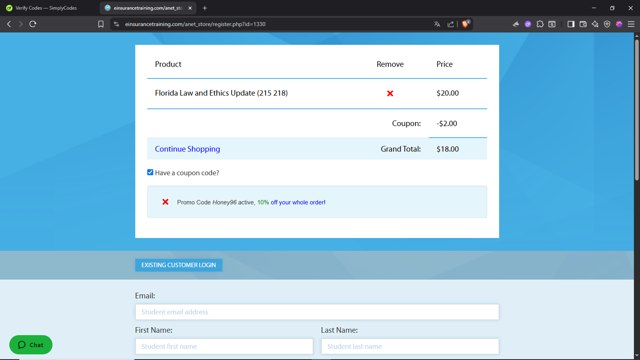Click the Continue Shopping link
640x360 pixels.
pyautogui.click(x=187, y=149)
